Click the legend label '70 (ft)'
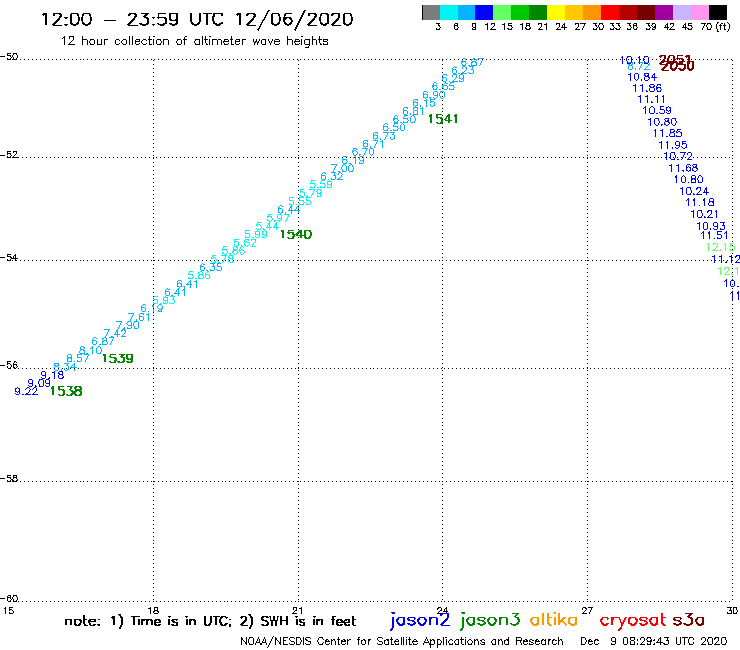Screen dimensions: 740x650 point(715,27)
